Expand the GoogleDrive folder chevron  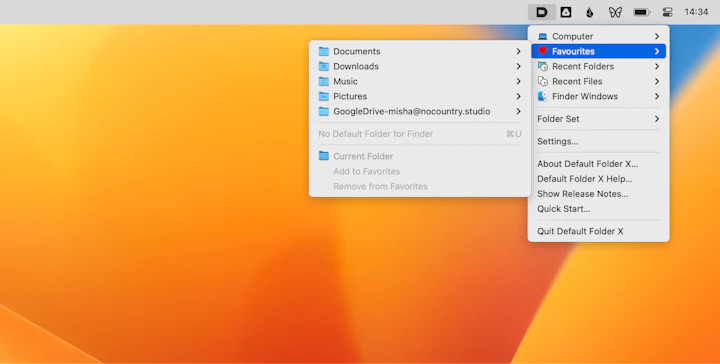[x=518, y=112]
